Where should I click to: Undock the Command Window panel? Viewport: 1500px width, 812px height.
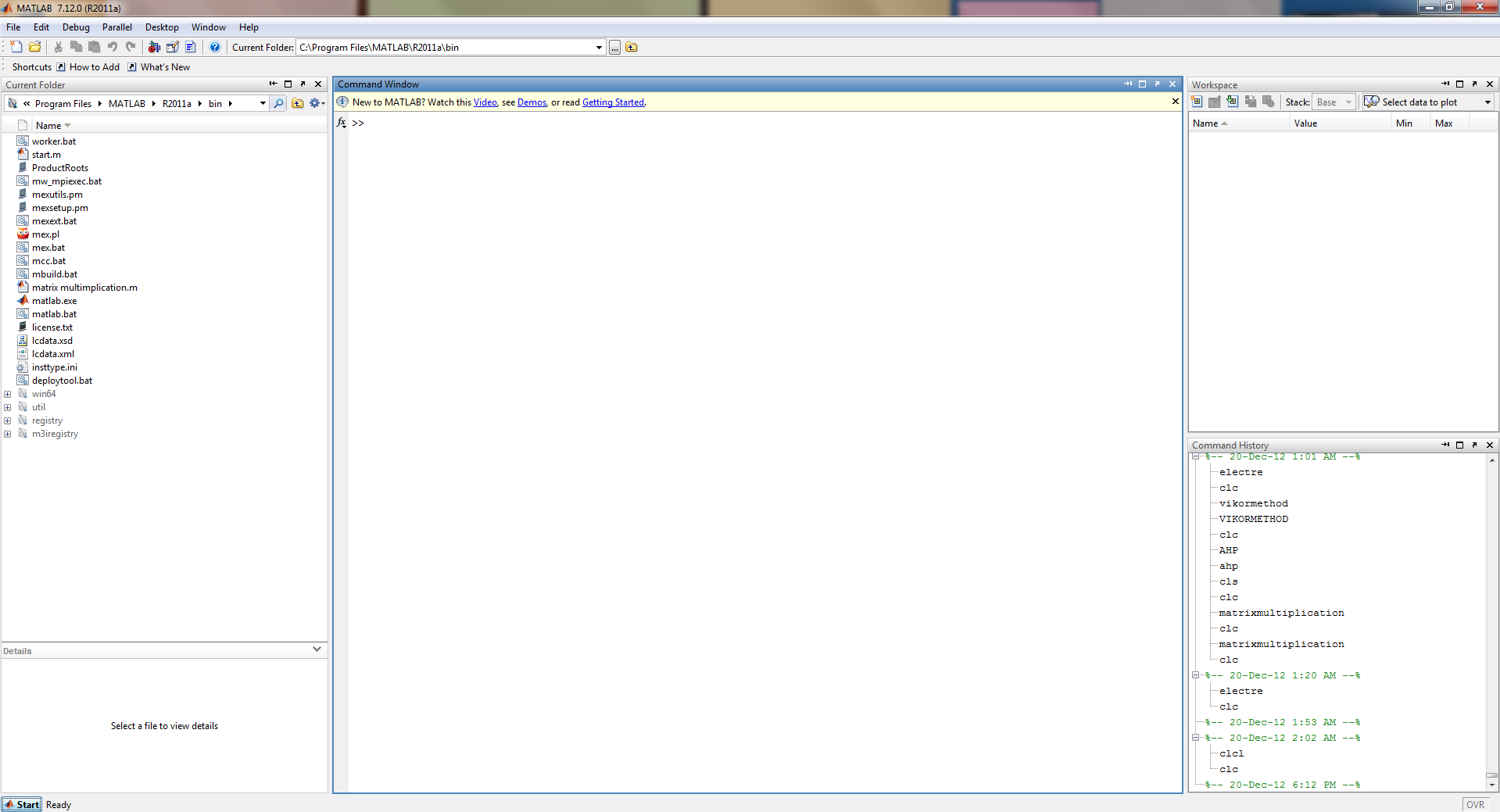pos(1157,84)
